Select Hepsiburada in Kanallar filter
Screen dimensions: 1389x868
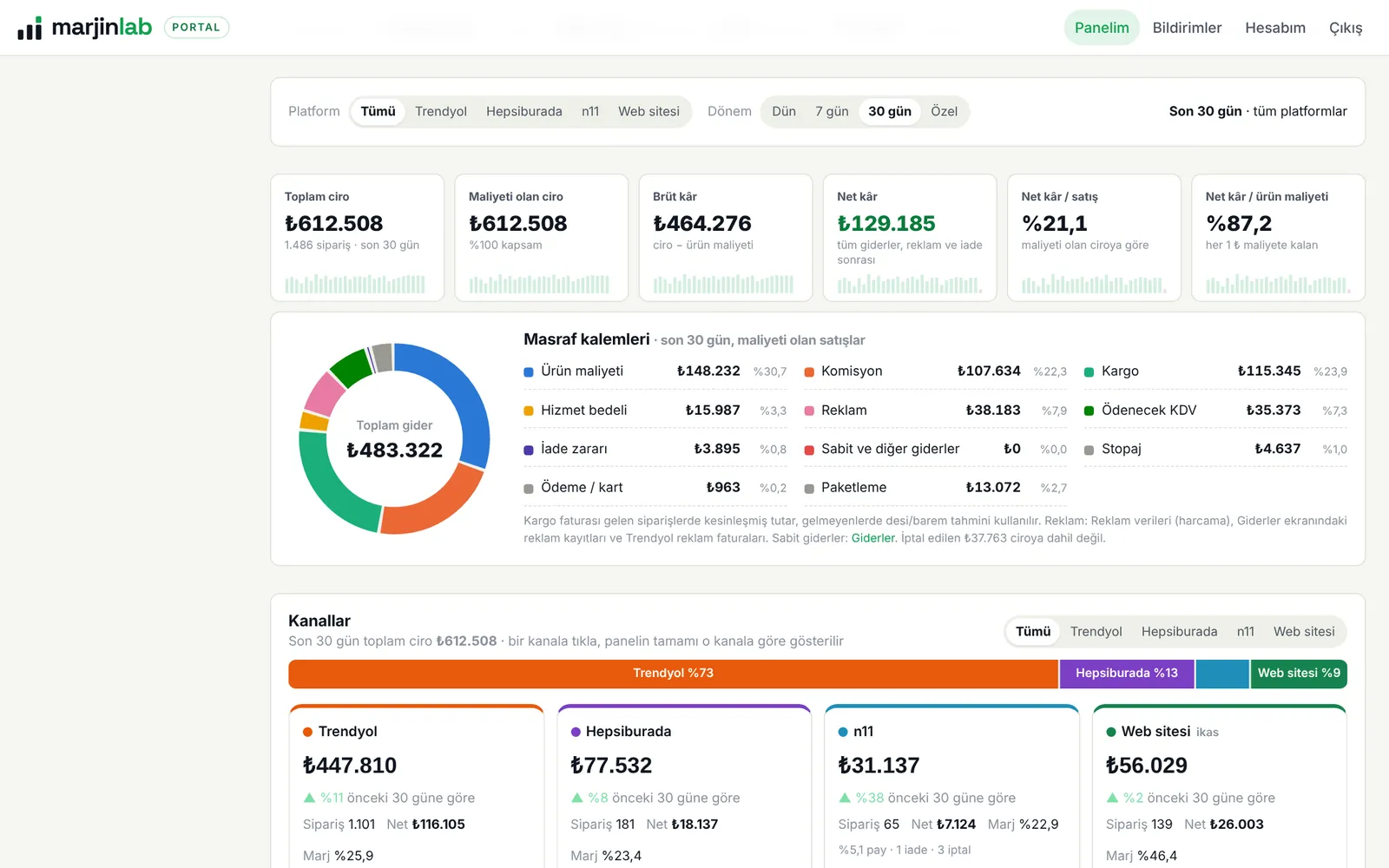(1179, 632)
